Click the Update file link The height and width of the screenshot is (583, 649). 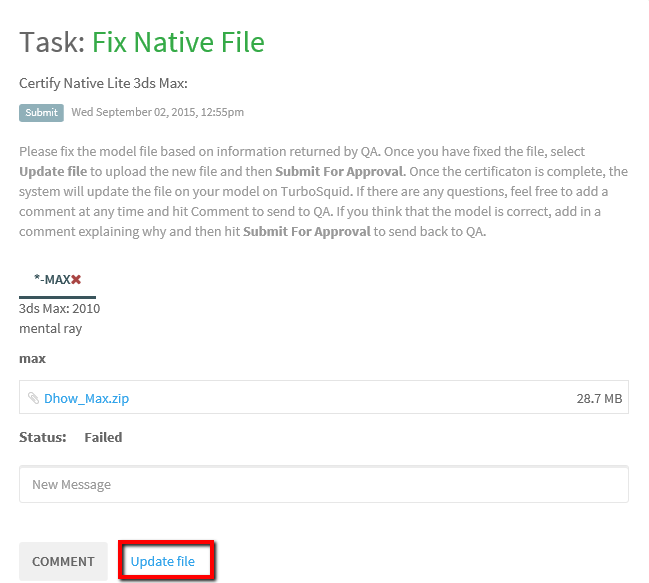tap(163, 561)
